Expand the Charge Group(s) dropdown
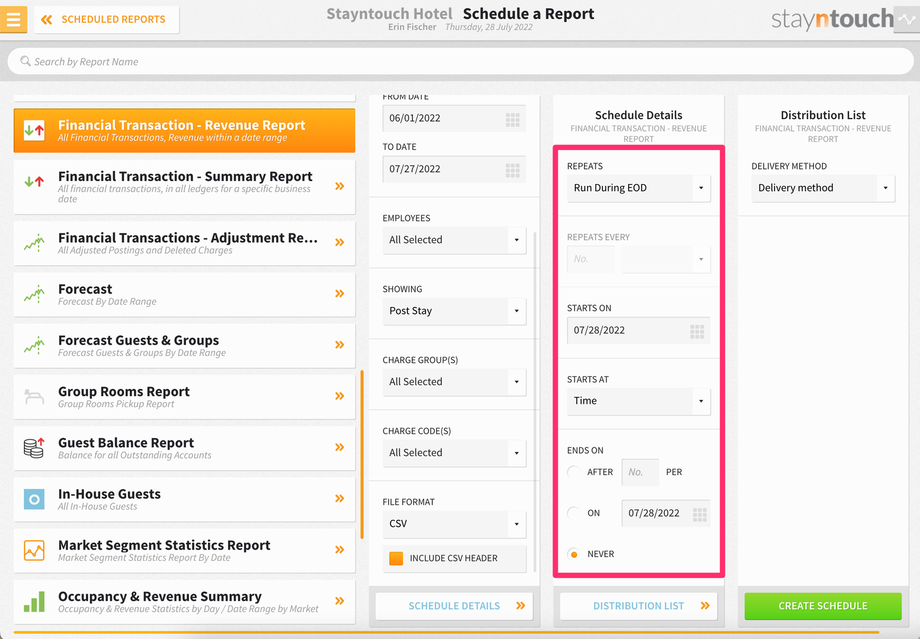The width and height of the screenshot is (920, 639). (x=454, y=382)
